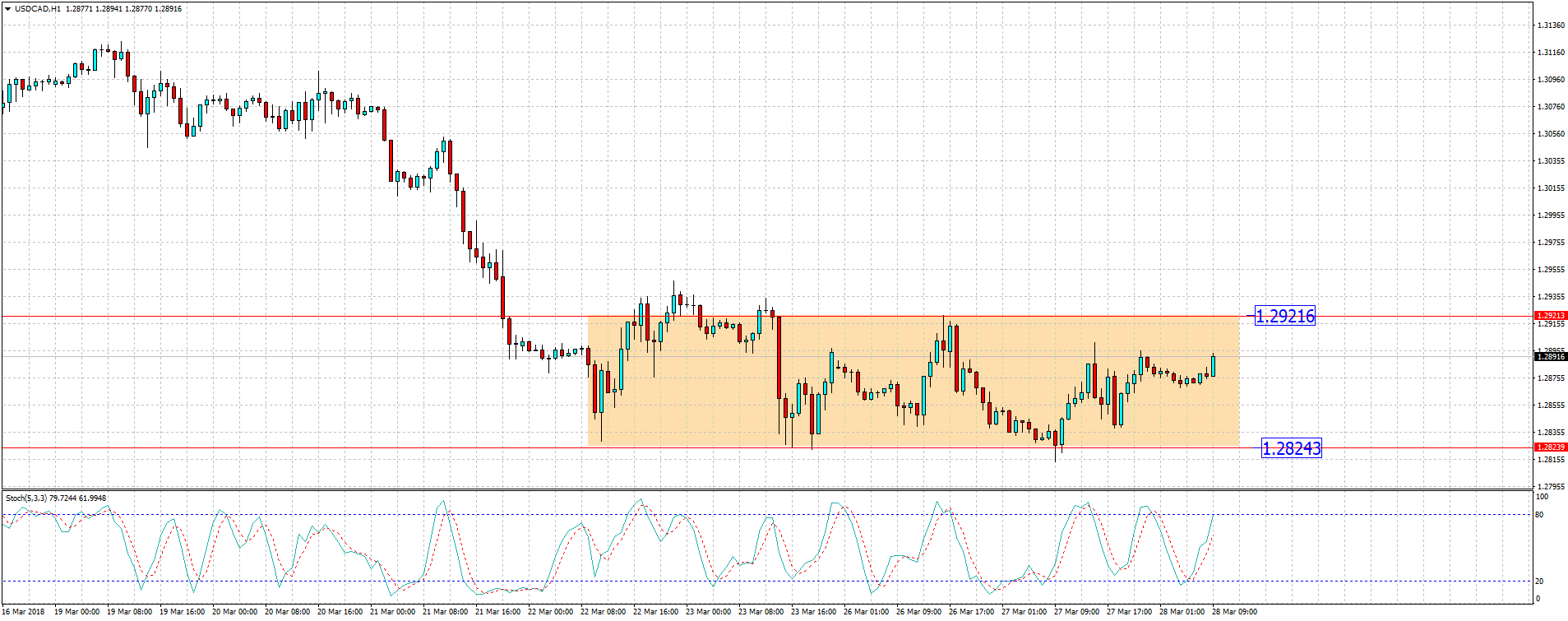Select the blue 1.29216 price label
Viewport: 1568px width, 621px height.
tap(1284, 316)
